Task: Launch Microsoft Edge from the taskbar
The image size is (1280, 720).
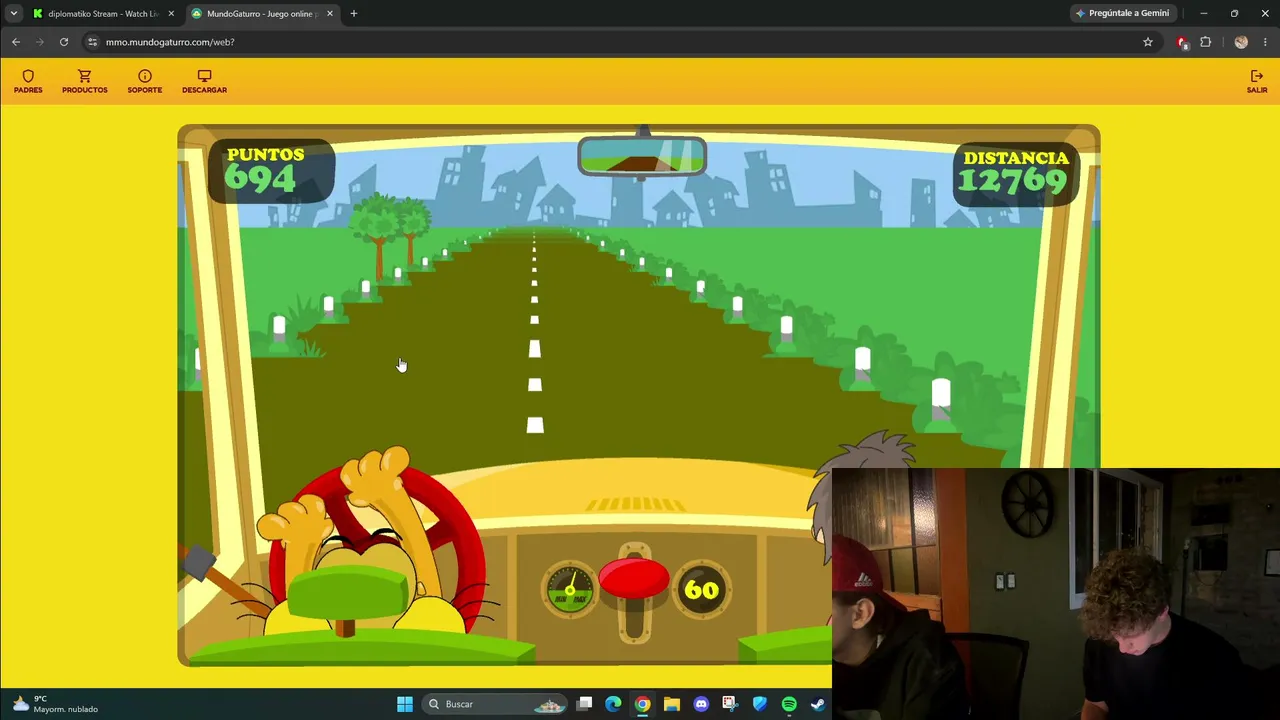Action: (x=613, y=704)
